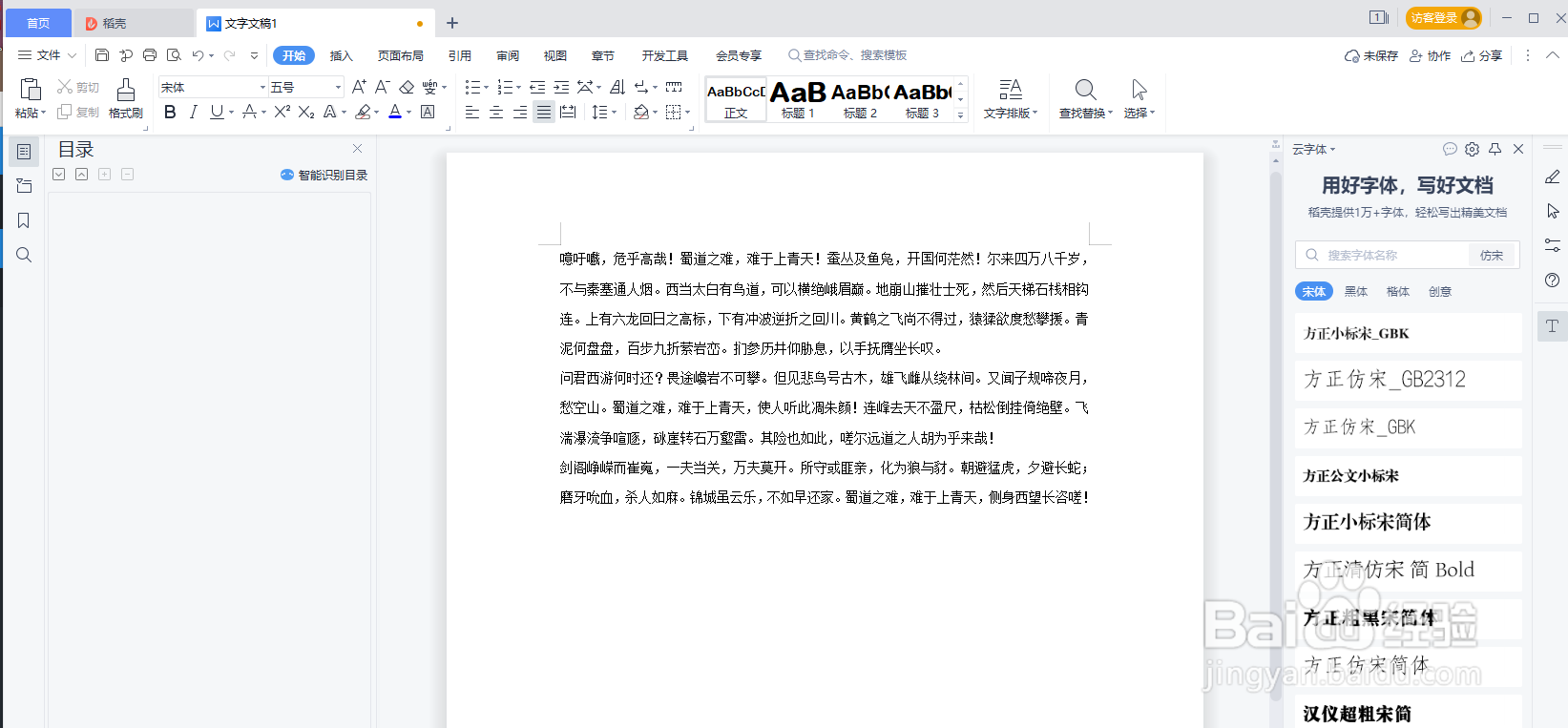Screen dimensions: 1568x728
Task: Toggle the outline navigation pane icon
Action: (24, 152)
